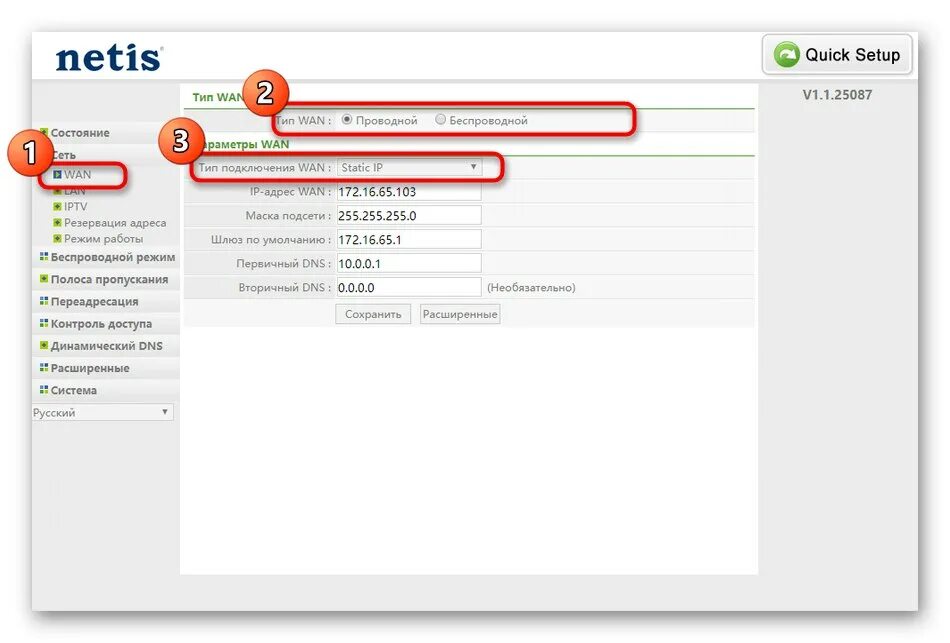Select the Проводной WAN type radio
950x643 pixels.
[x=347, y=119]
